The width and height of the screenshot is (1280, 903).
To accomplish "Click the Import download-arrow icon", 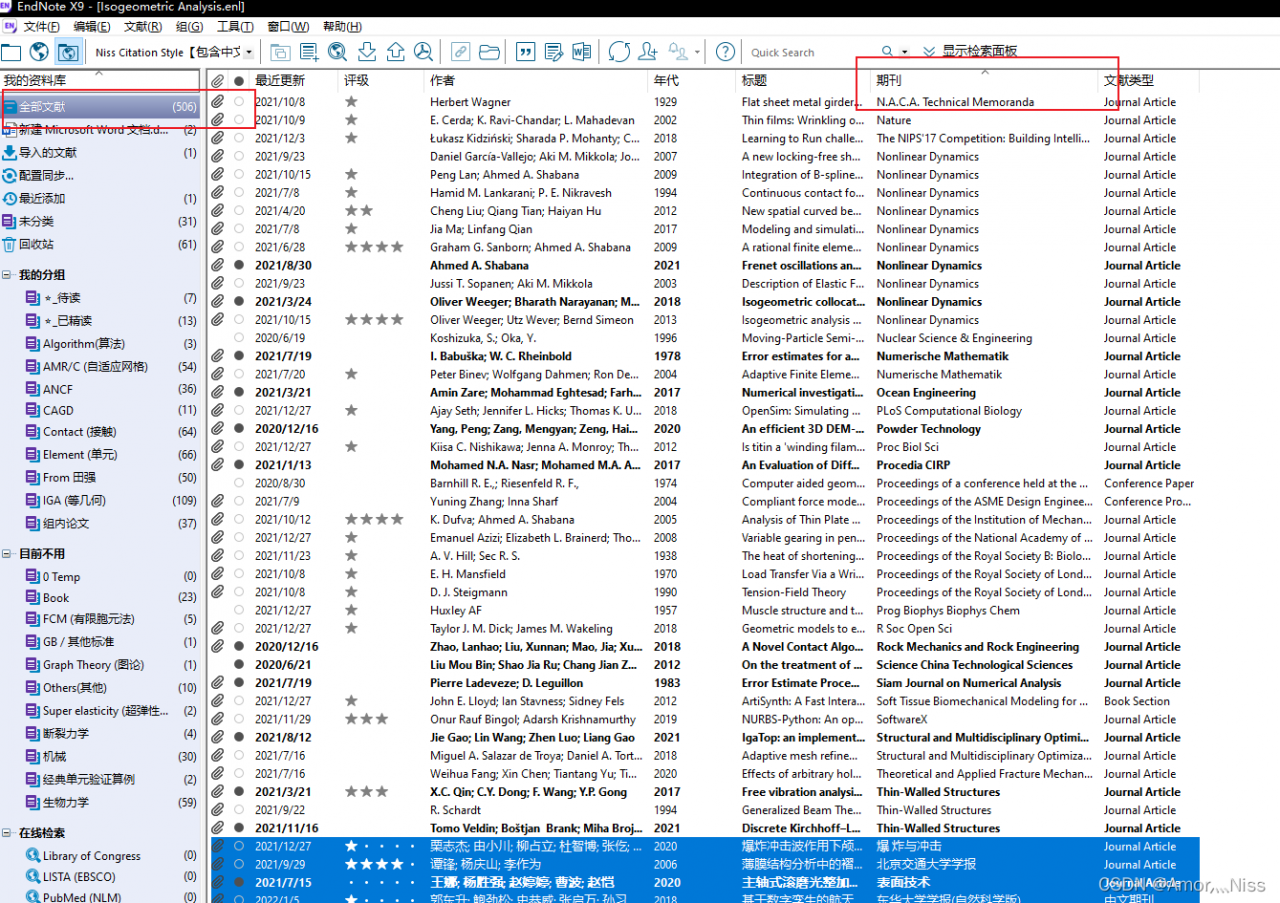I will (367, 52).
